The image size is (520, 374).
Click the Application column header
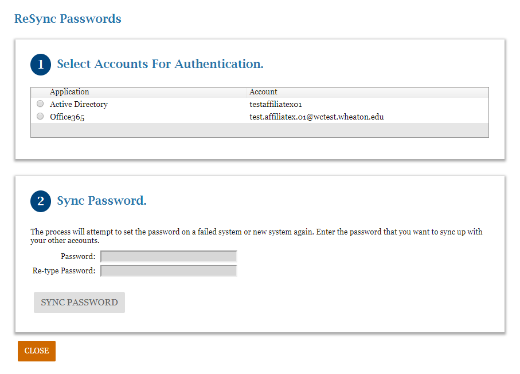pyautogui.click(x=69, y=92)
